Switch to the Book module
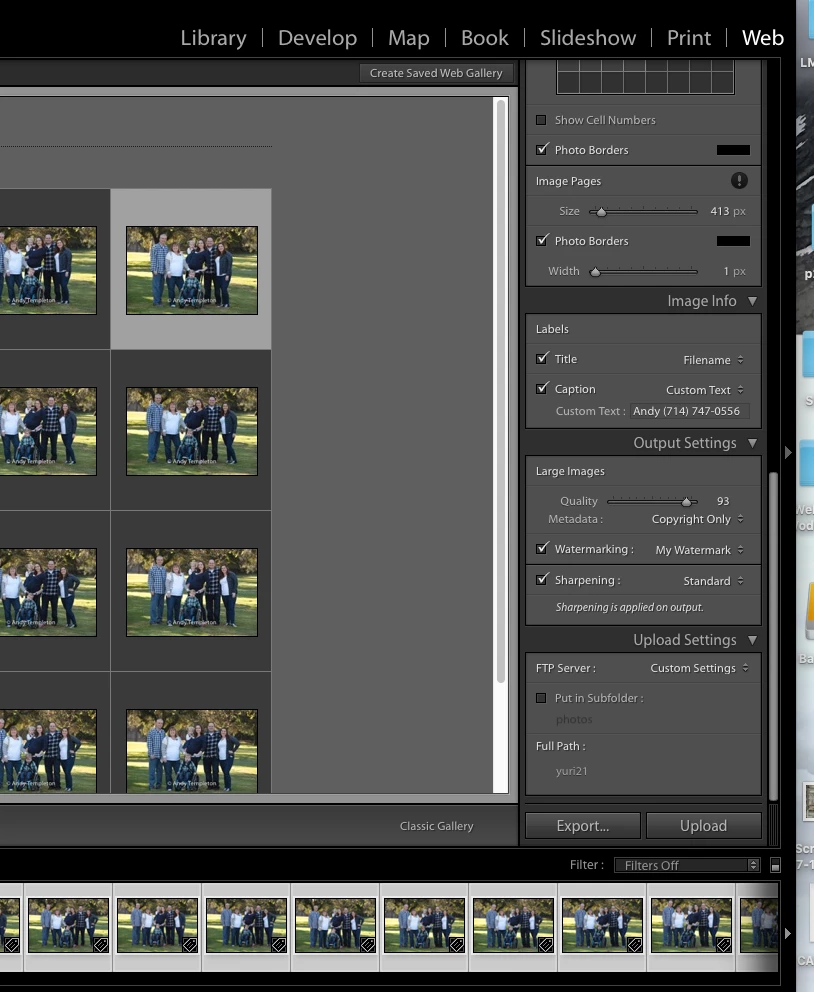 pos(484,38)
